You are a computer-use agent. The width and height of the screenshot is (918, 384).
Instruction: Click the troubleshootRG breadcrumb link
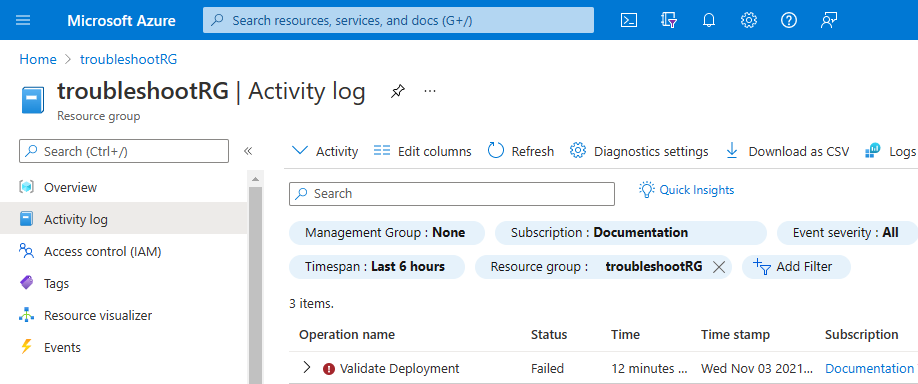click(x=128, y=59)
